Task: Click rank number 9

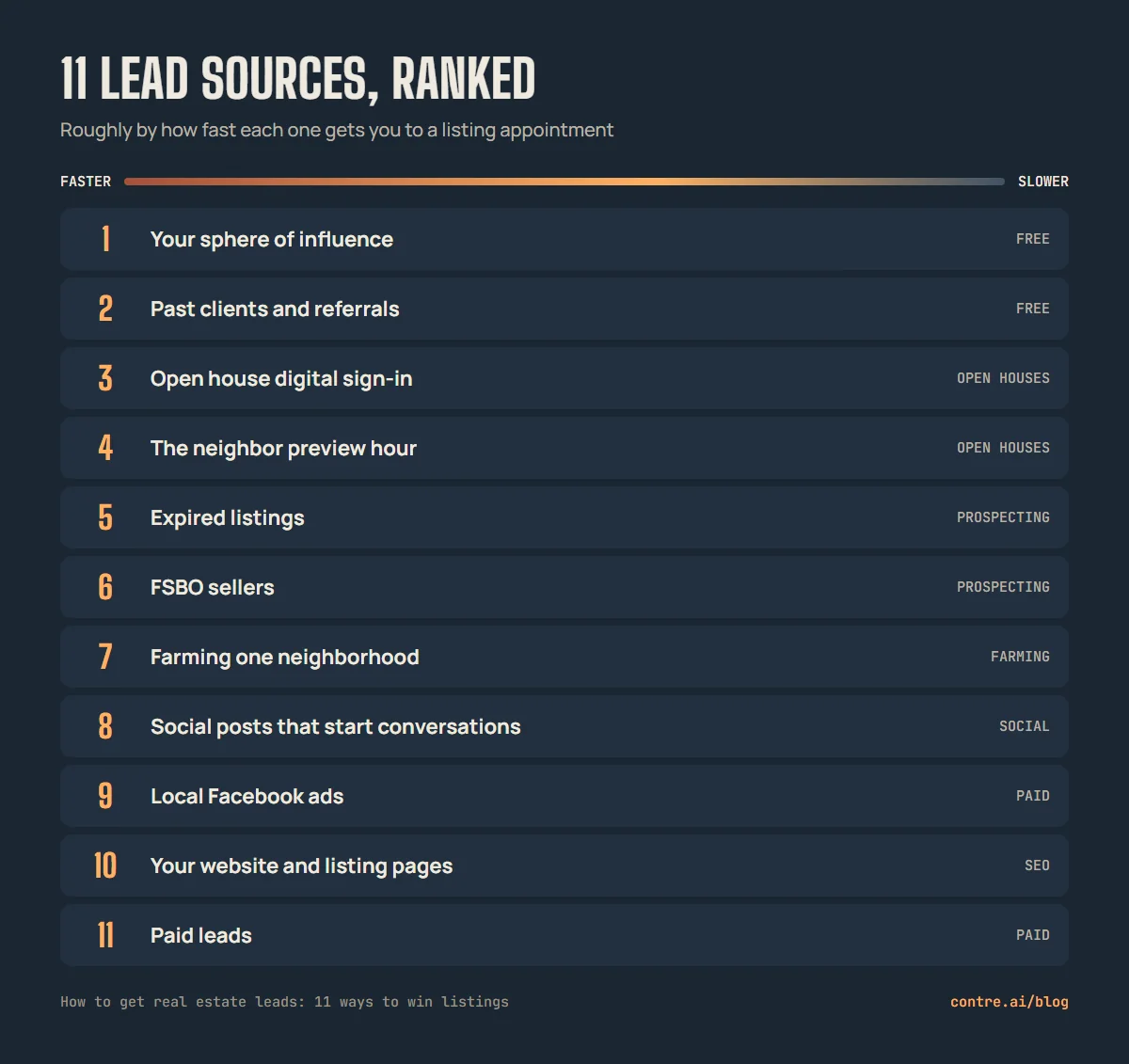Action: (105, 796)
